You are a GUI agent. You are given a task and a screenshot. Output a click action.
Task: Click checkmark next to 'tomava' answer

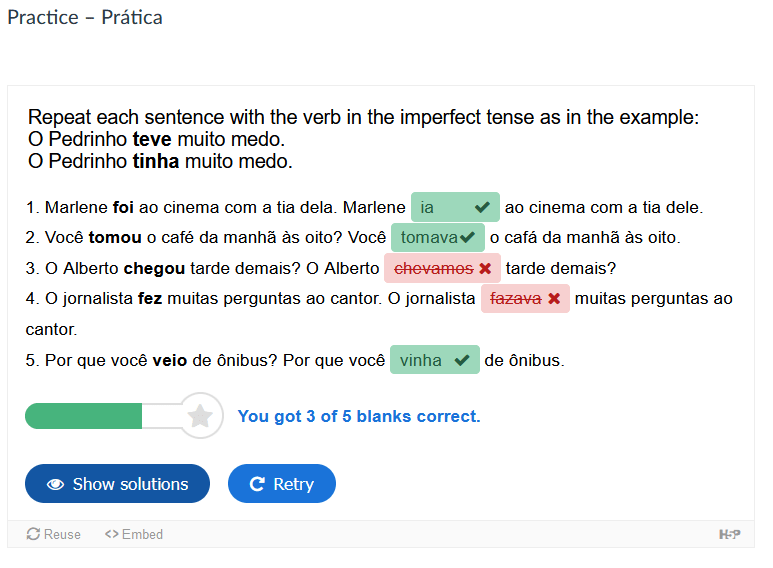[x=467, y=237]
